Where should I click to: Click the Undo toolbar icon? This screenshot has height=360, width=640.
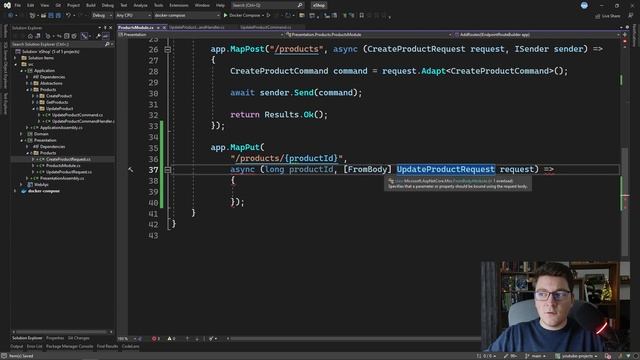pyautogui.click(x=68, y=16)
